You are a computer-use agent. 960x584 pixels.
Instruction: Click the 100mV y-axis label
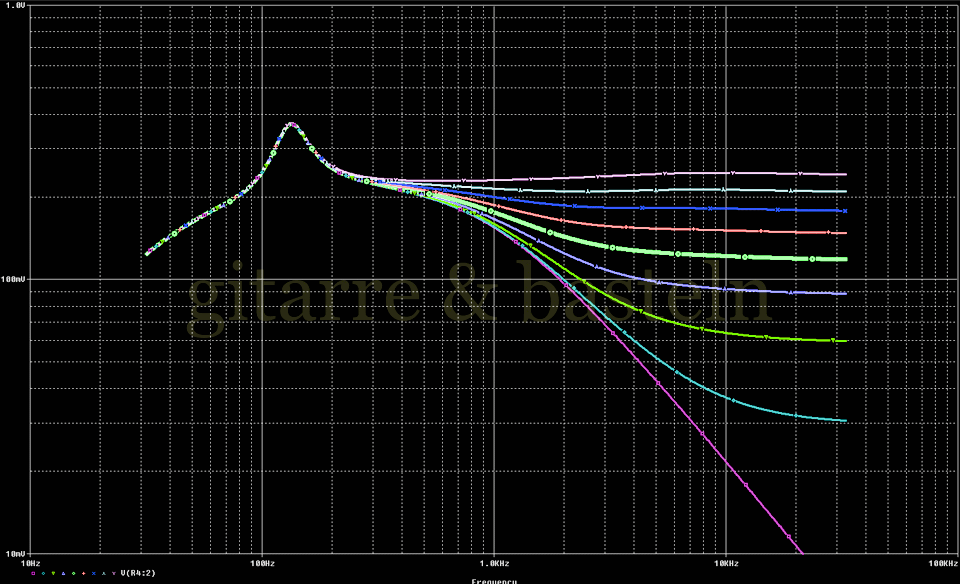pyautogui.click(x=14, y=280)
